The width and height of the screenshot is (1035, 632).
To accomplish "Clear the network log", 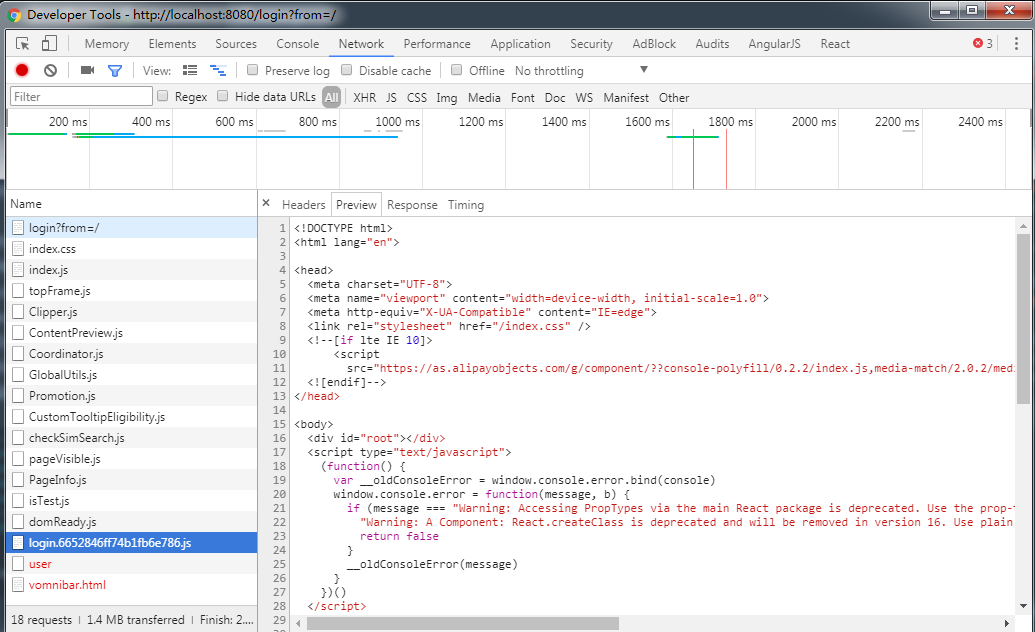I will pos(50,70).
